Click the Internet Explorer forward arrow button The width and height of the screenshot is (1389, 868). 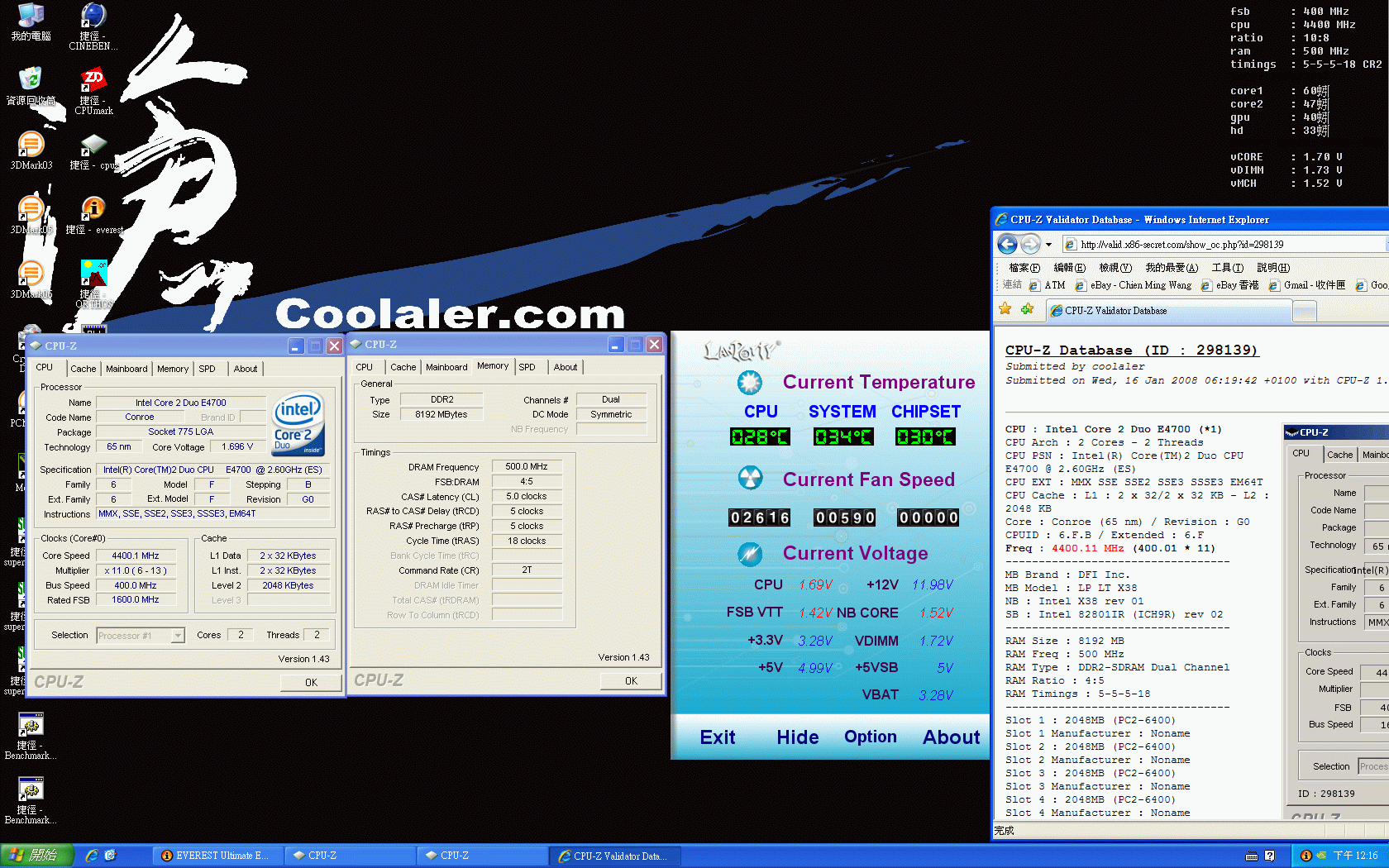point(1030,244)
